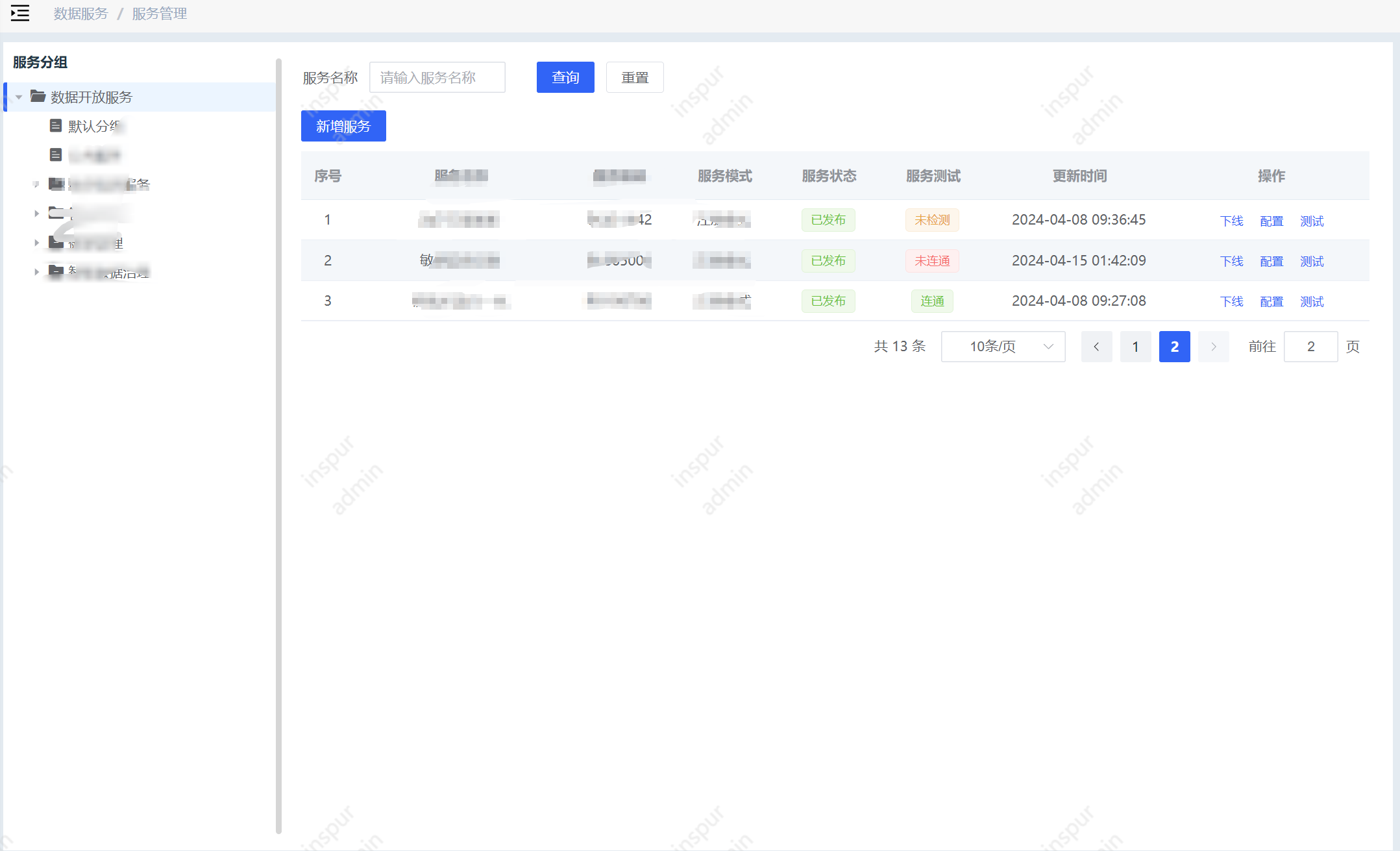Click the 新增服务 button
The width and height of the screenshot is (1400, 851).
click(343, 126)
